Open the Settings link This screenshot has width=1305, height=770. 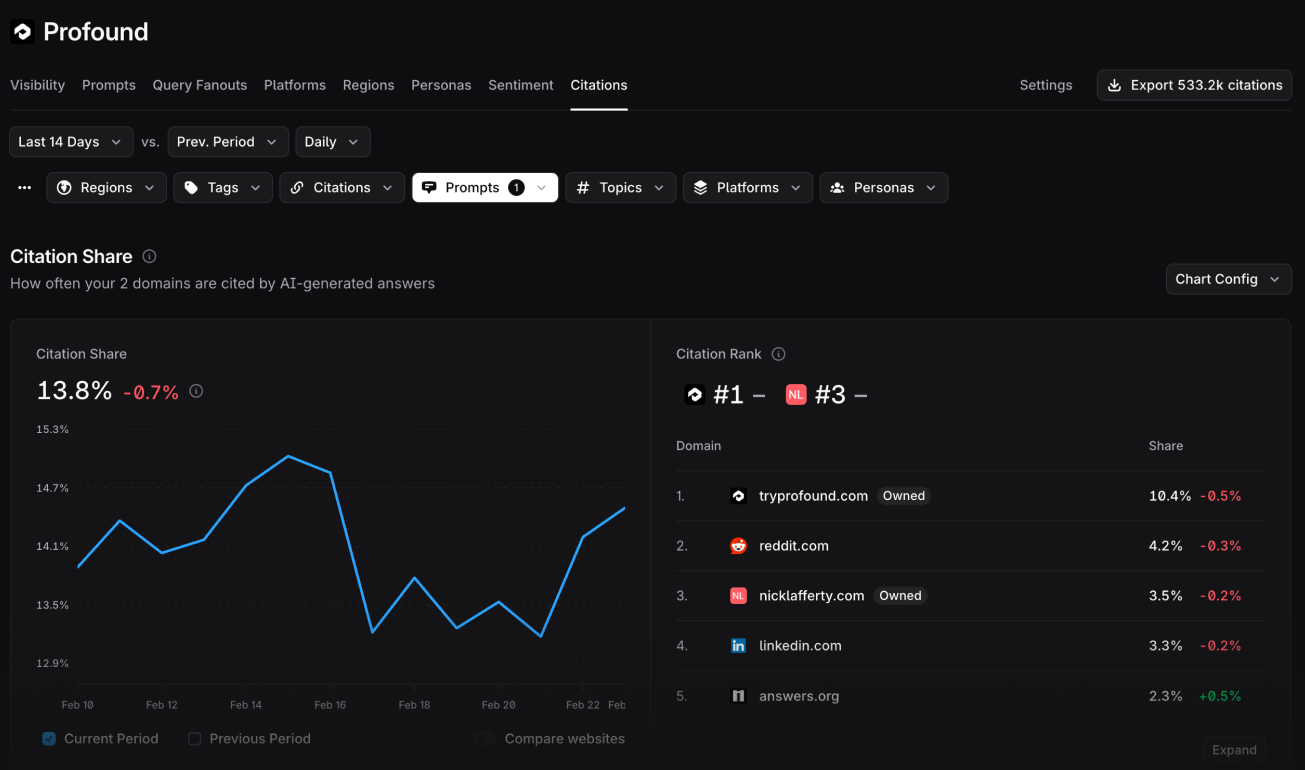pos(1046,85)
